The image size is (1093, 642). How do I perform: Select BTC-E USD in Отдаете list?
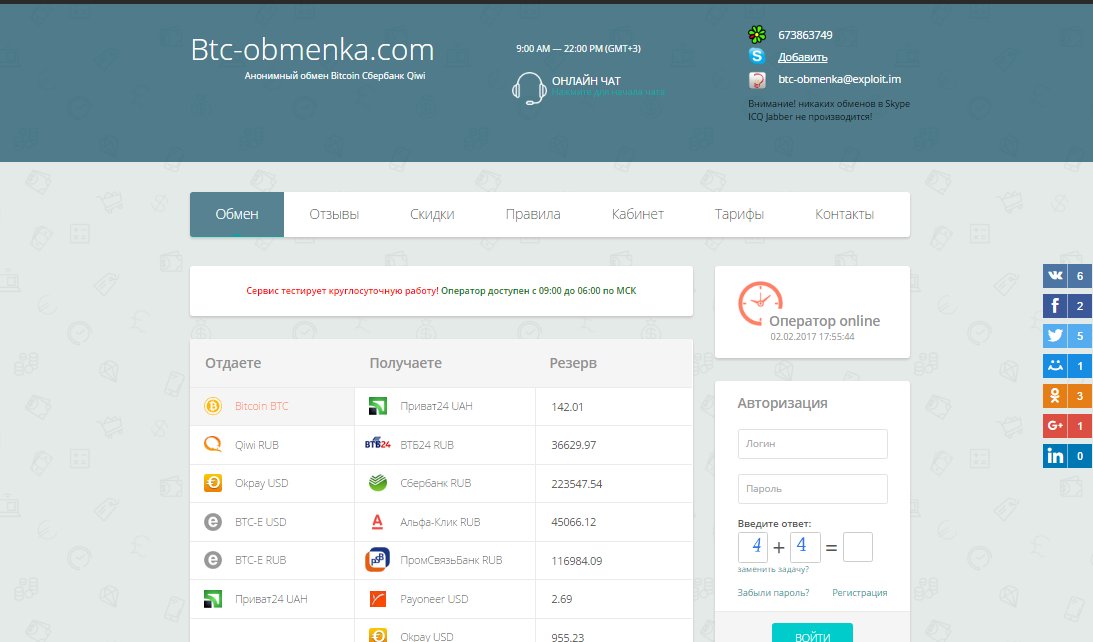click(273, 522)
